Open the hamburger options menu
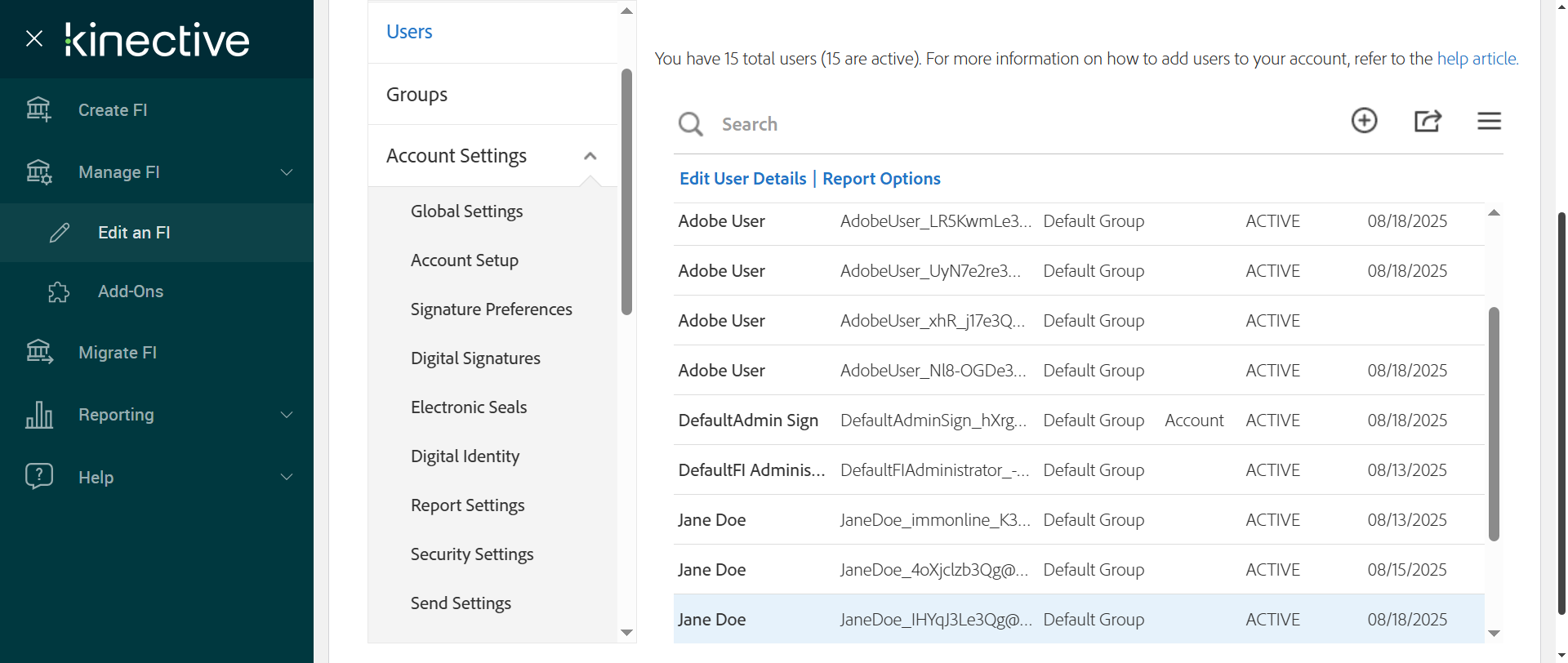 click(1489, 121)
